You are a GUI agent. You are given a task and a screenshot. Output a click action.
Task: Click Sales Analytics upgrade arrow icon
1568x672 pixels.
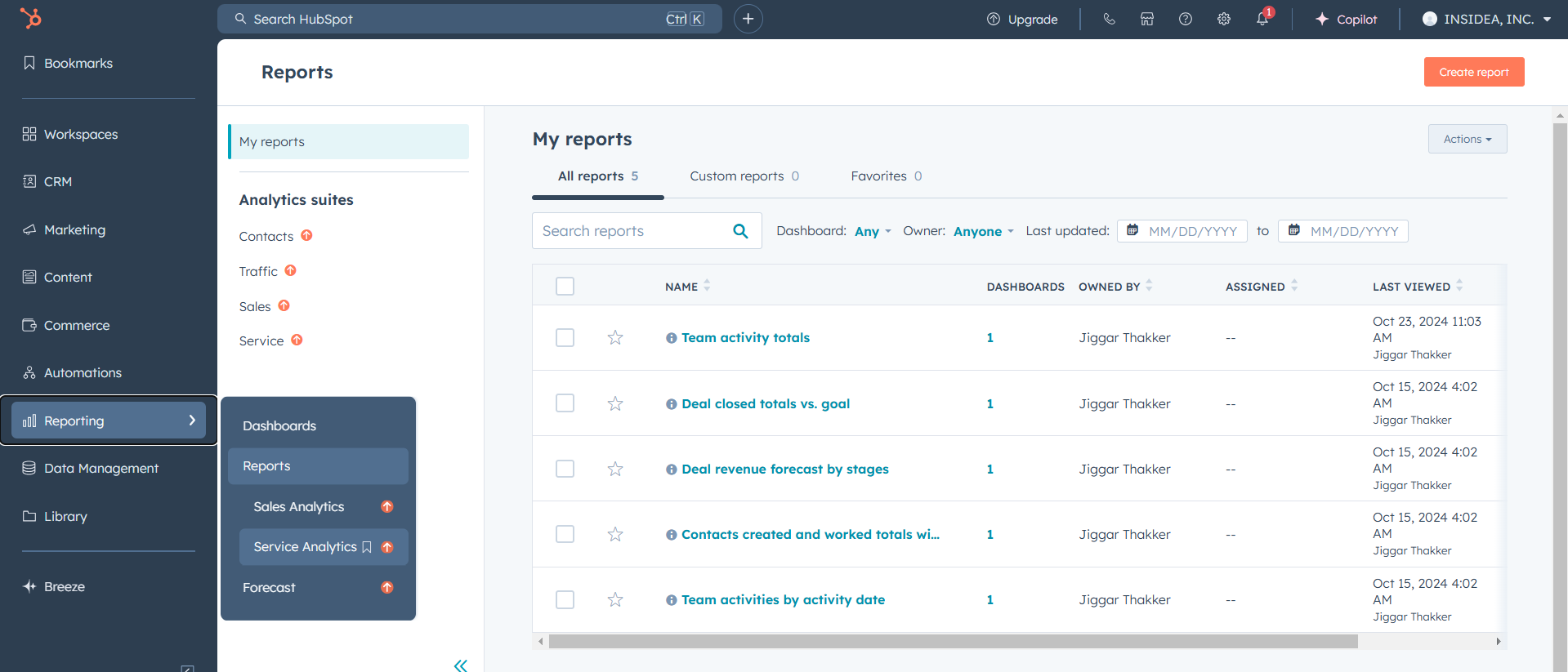(x=387, y=506)
